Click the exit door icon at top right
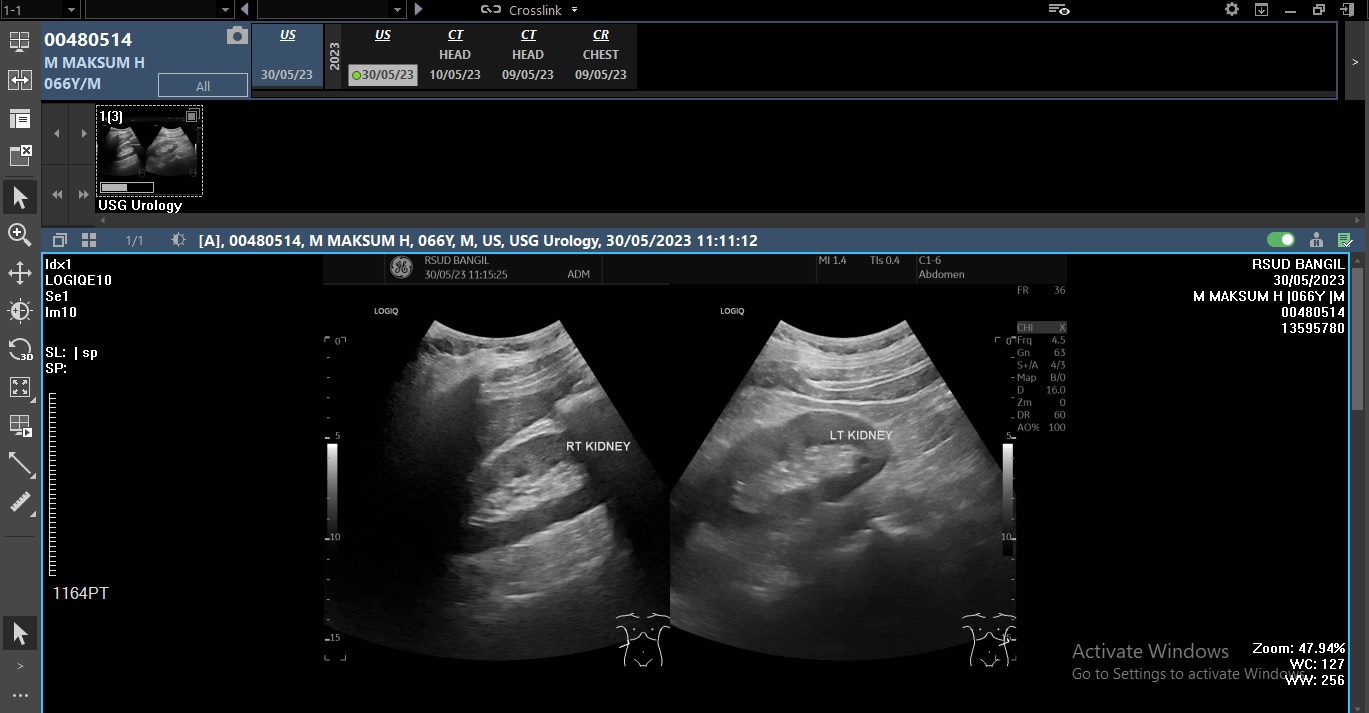 point(1347,9)
